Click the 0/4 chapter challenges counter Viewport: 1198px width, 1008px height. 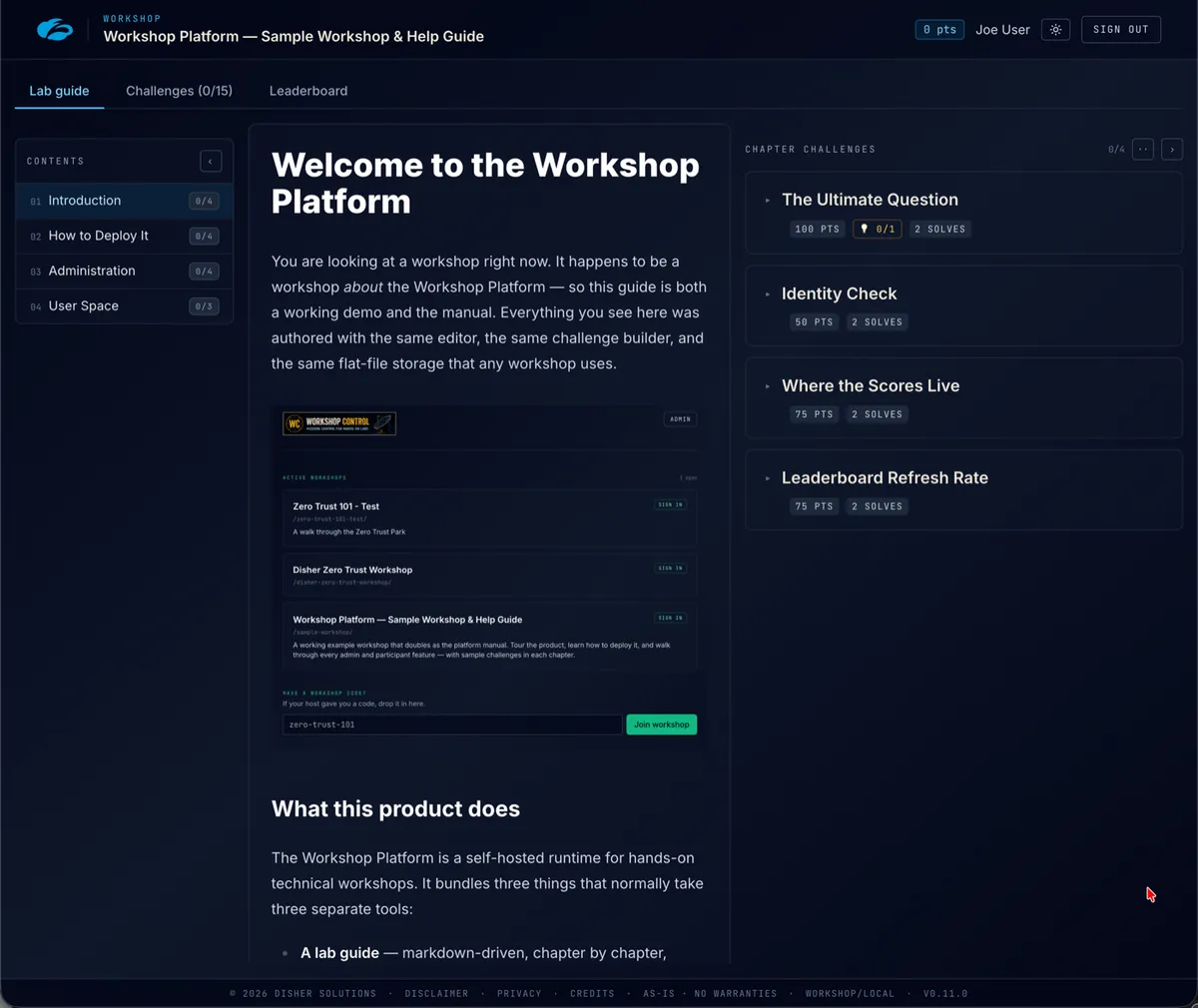pyautogui.click(x=1116, y=150)
